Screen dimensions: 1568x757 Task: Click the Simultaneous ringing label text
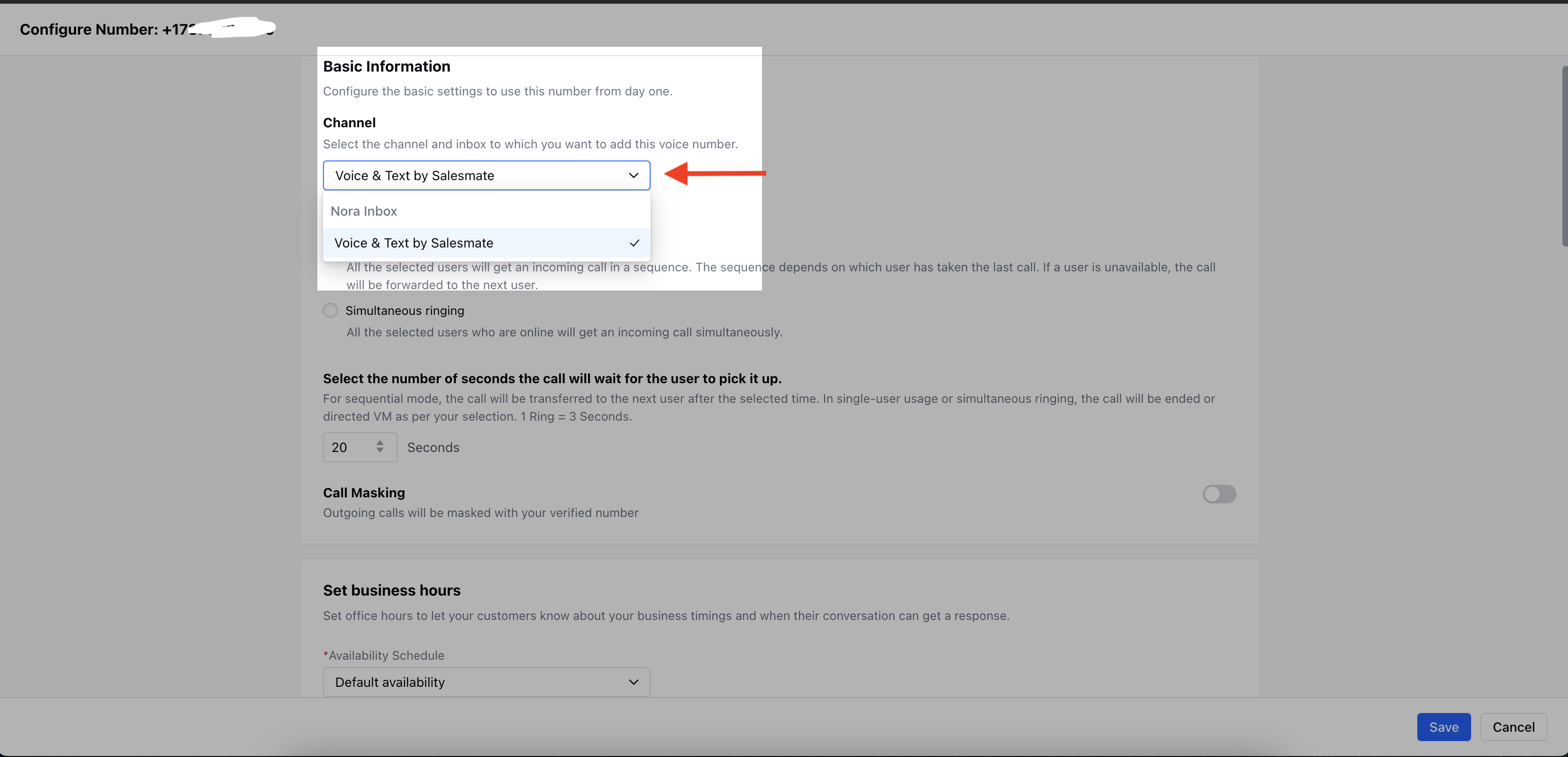tap(405, 310)
